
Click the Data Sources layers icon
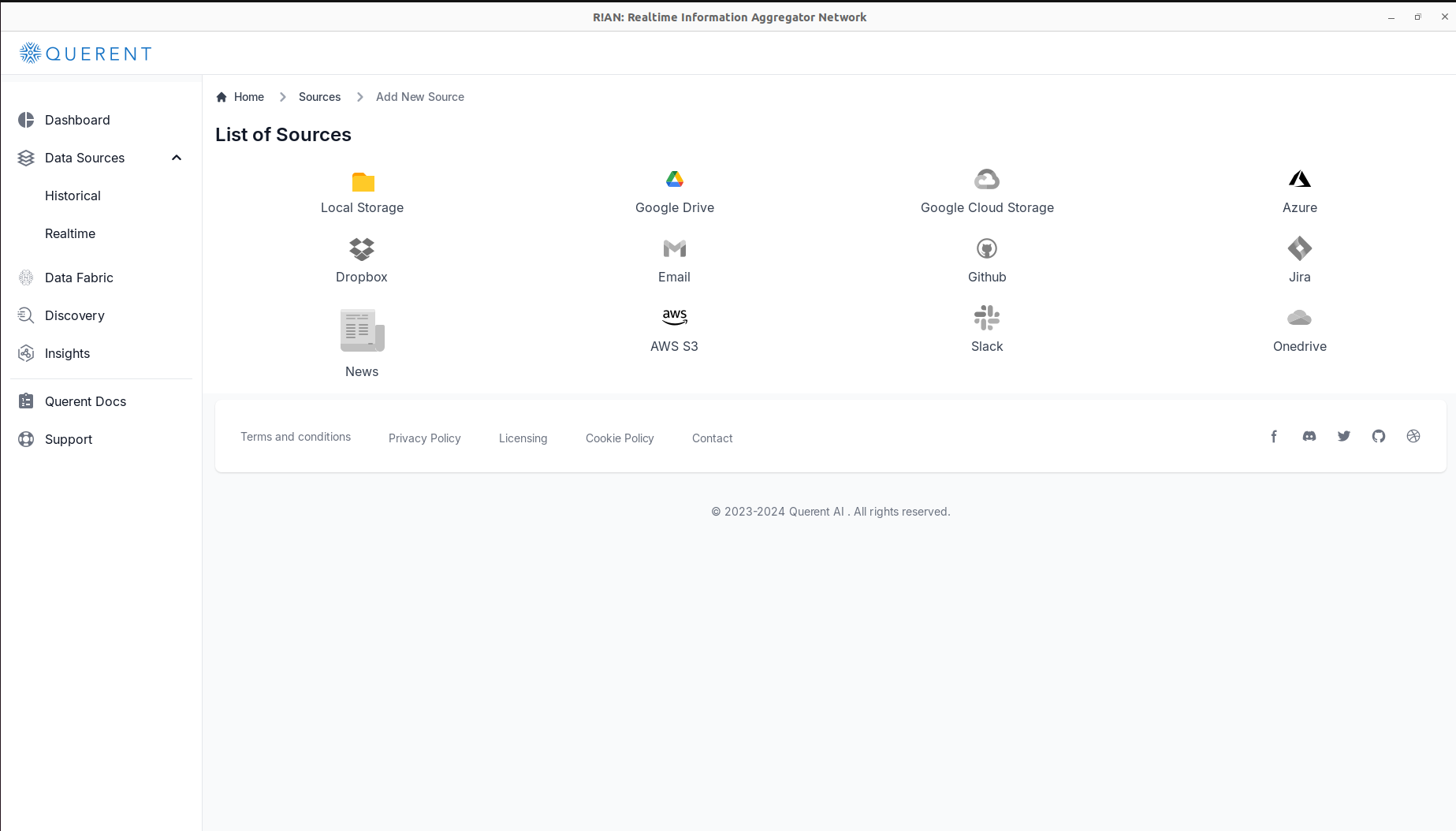pos(26,158)
